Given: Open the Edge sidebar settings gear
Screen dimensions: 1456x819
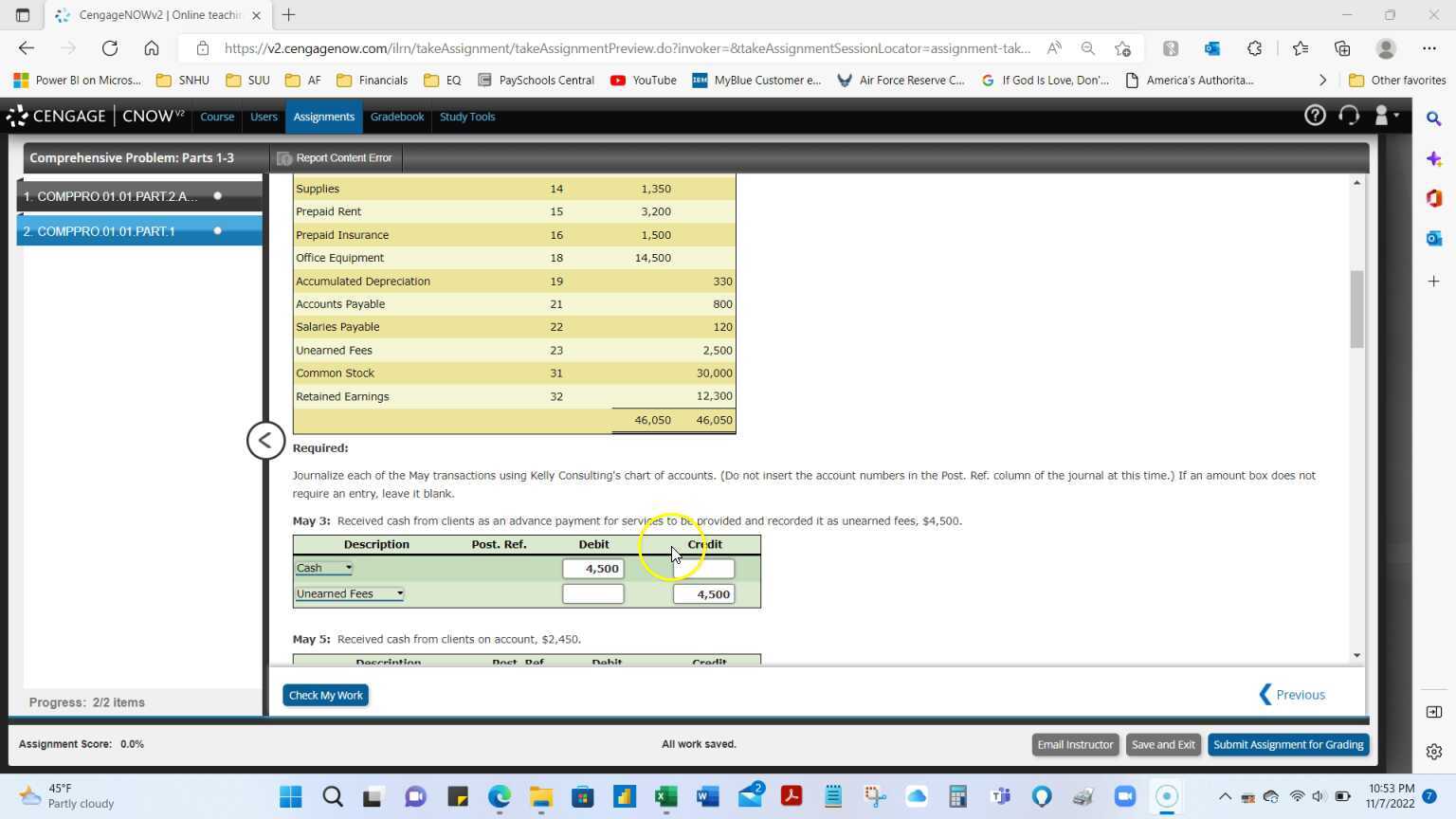Looking at the screenshot, I should click(x=1434, y=752).
